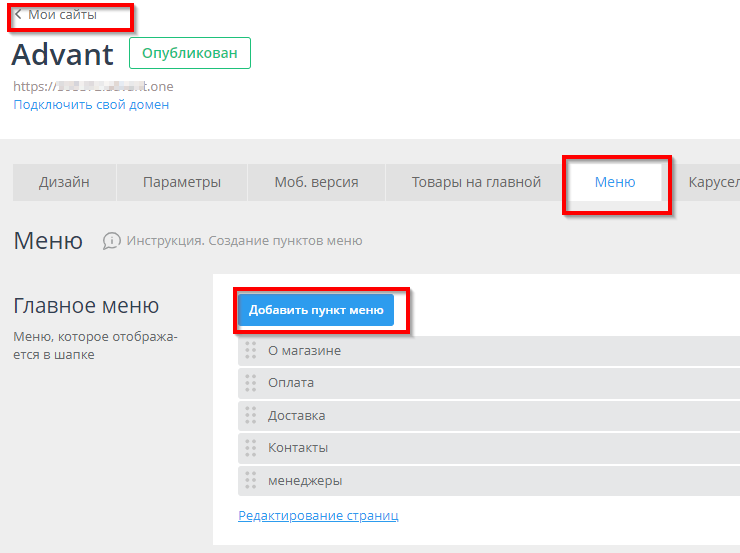Go to the Моб. версия tab
Screen dimensions: 740x553
point(316,182)
